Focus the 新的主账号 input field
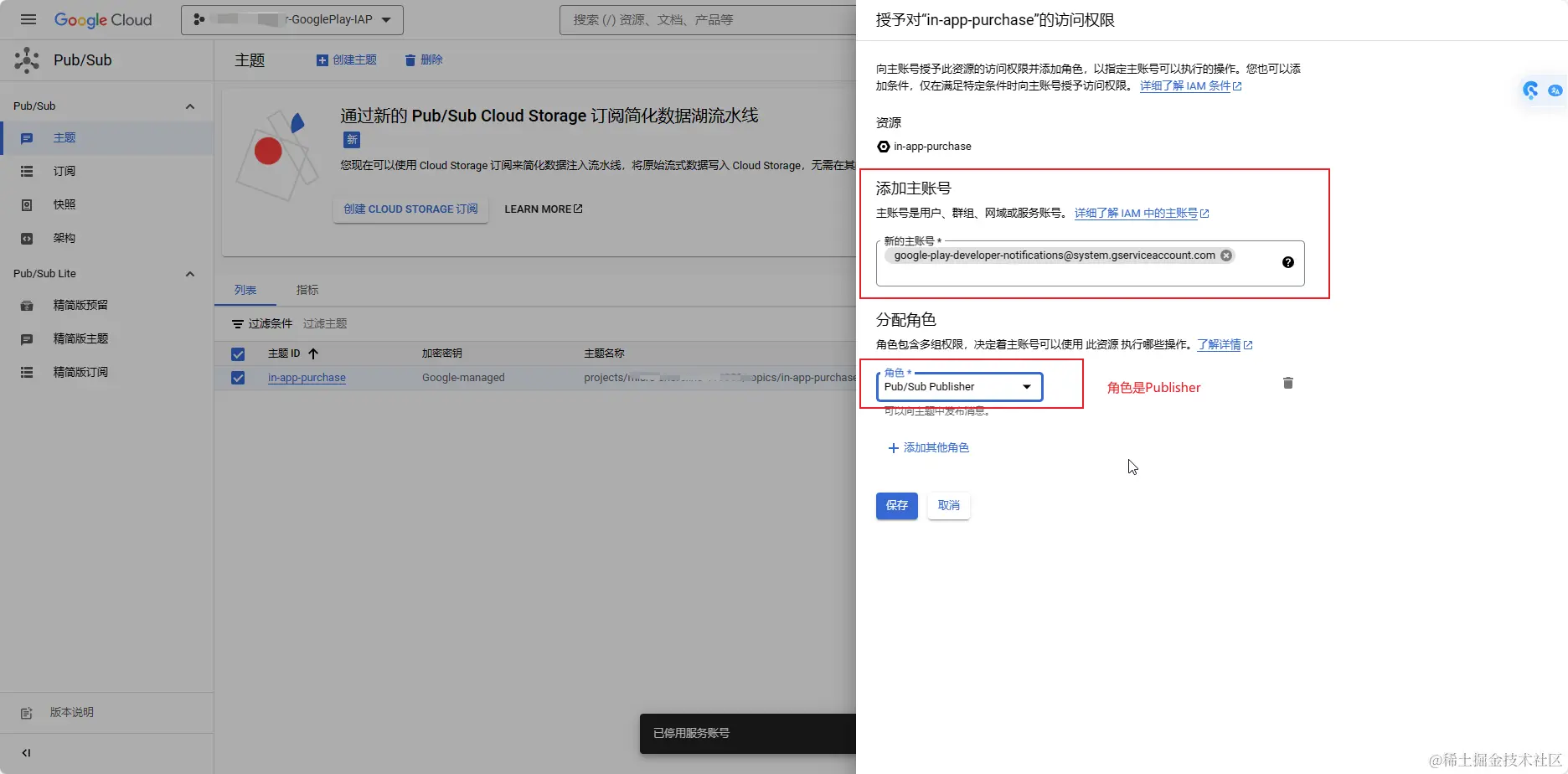Viewport: 1568px width, 774px height. pos(1090,264)
